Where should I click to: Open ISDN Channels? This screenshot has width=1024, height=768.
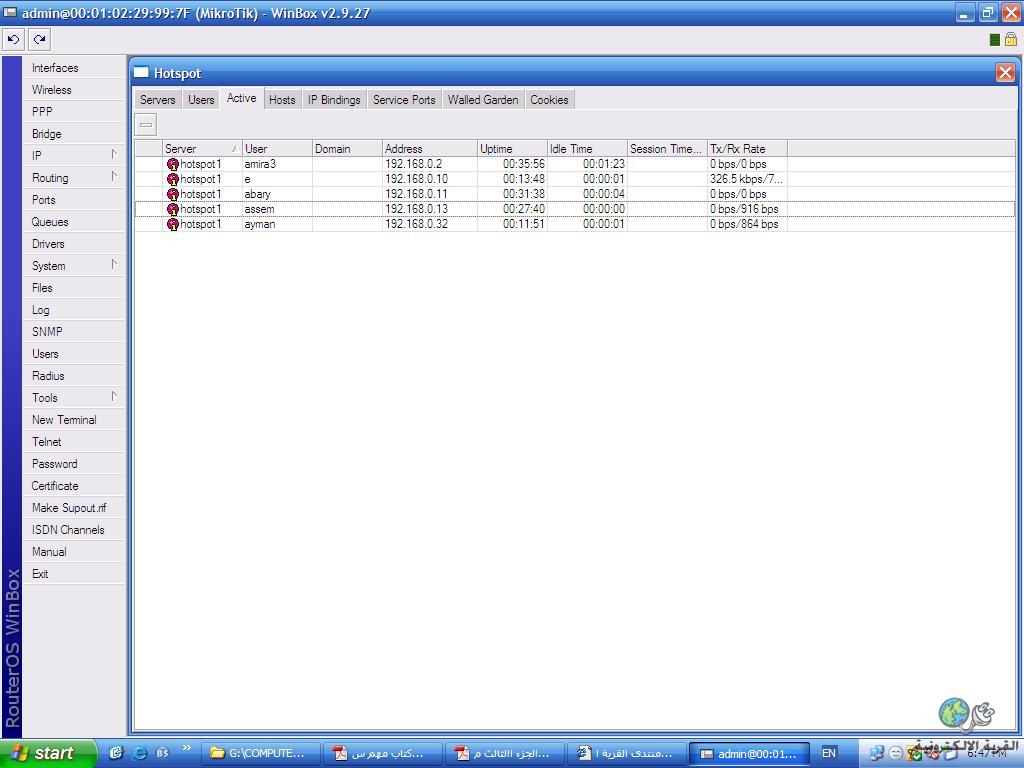(x=74, y=530)
